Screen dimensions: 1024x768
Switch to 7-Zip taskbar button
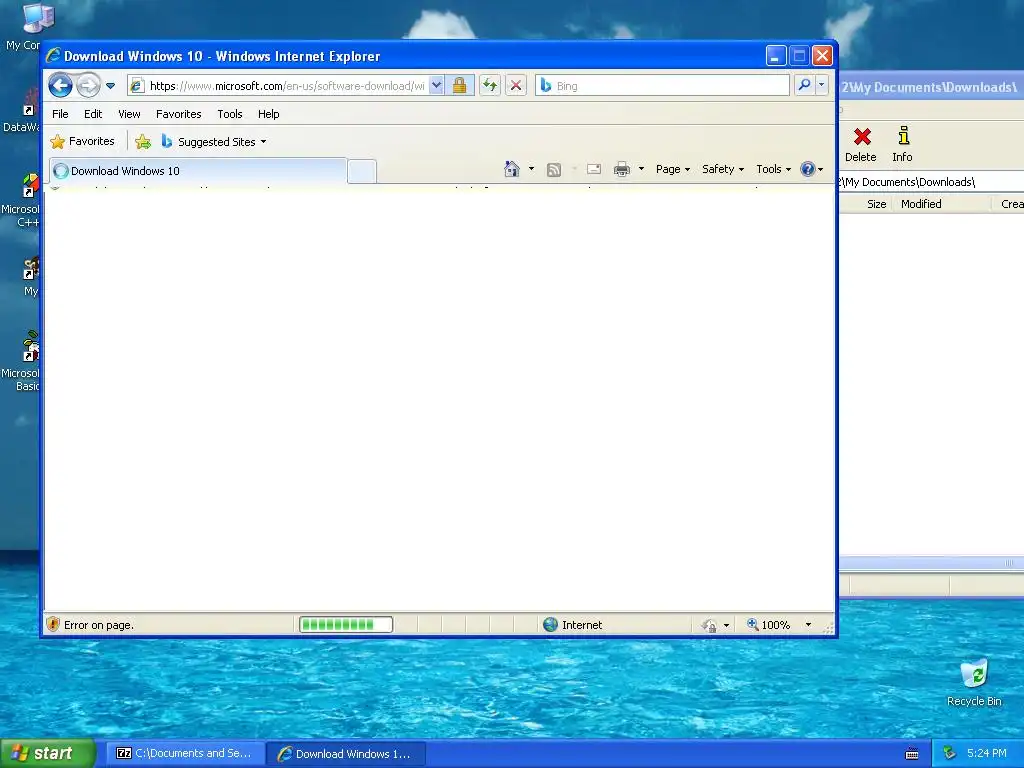(185, 753)
